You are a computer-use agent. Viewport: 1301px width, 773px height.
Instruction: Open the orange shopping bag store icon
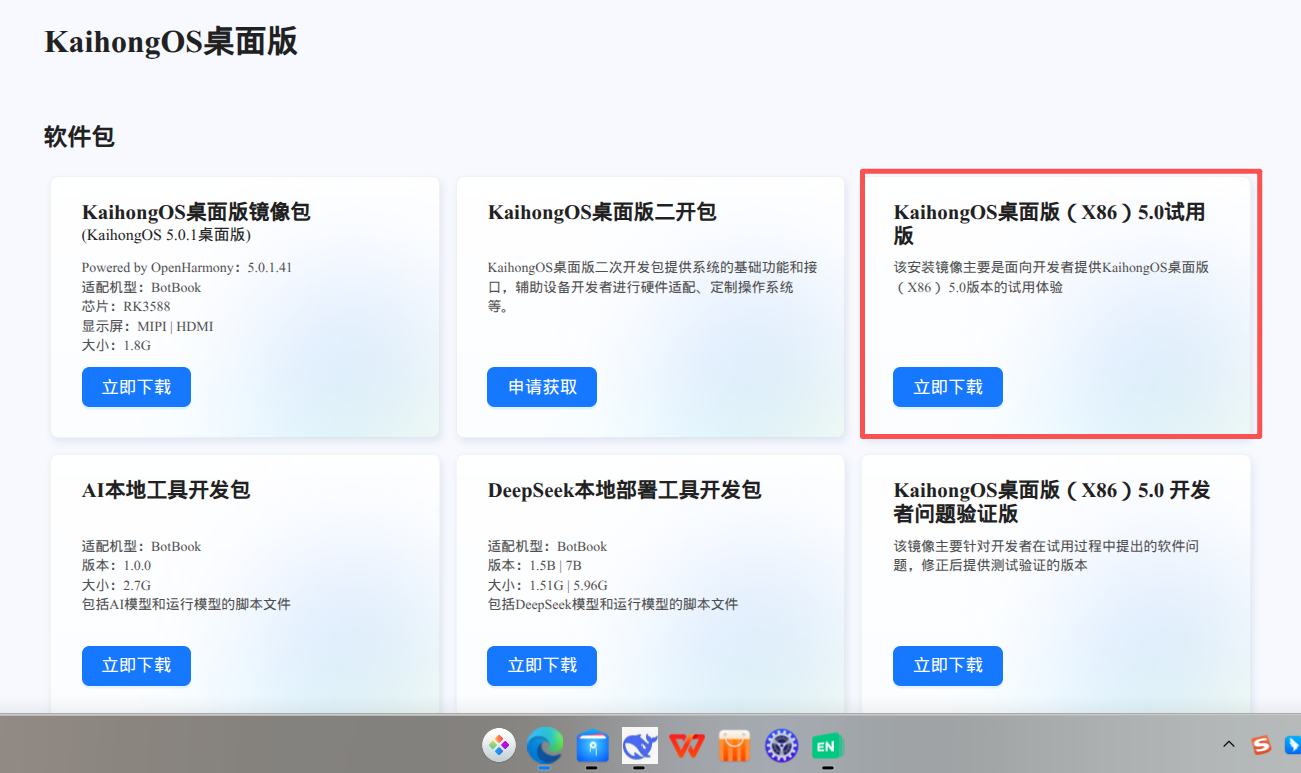[x=734, y=745]
